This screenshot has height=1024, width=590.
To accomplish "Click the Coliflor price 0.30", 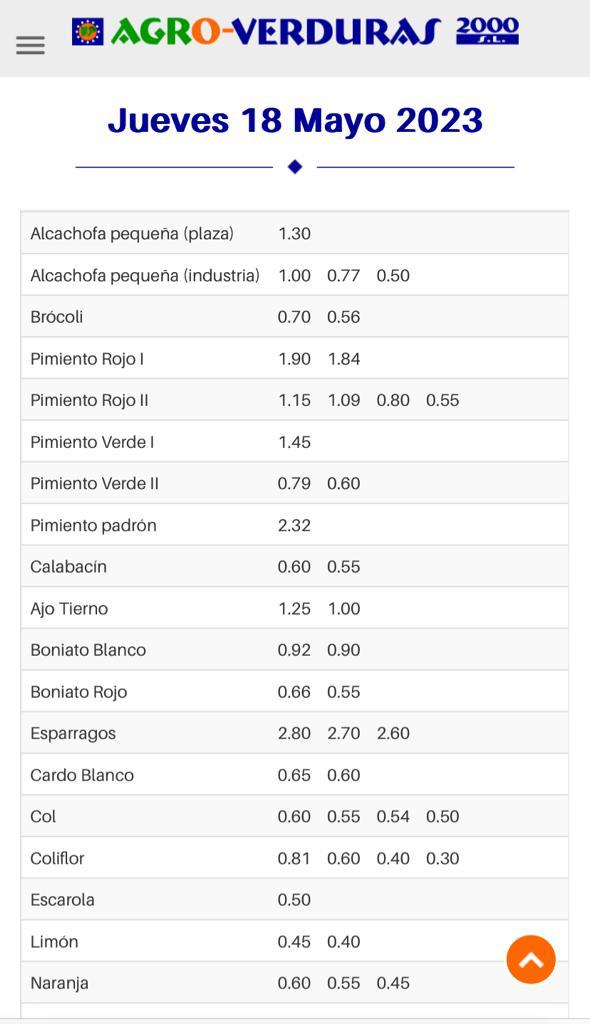I will point(442,858).
